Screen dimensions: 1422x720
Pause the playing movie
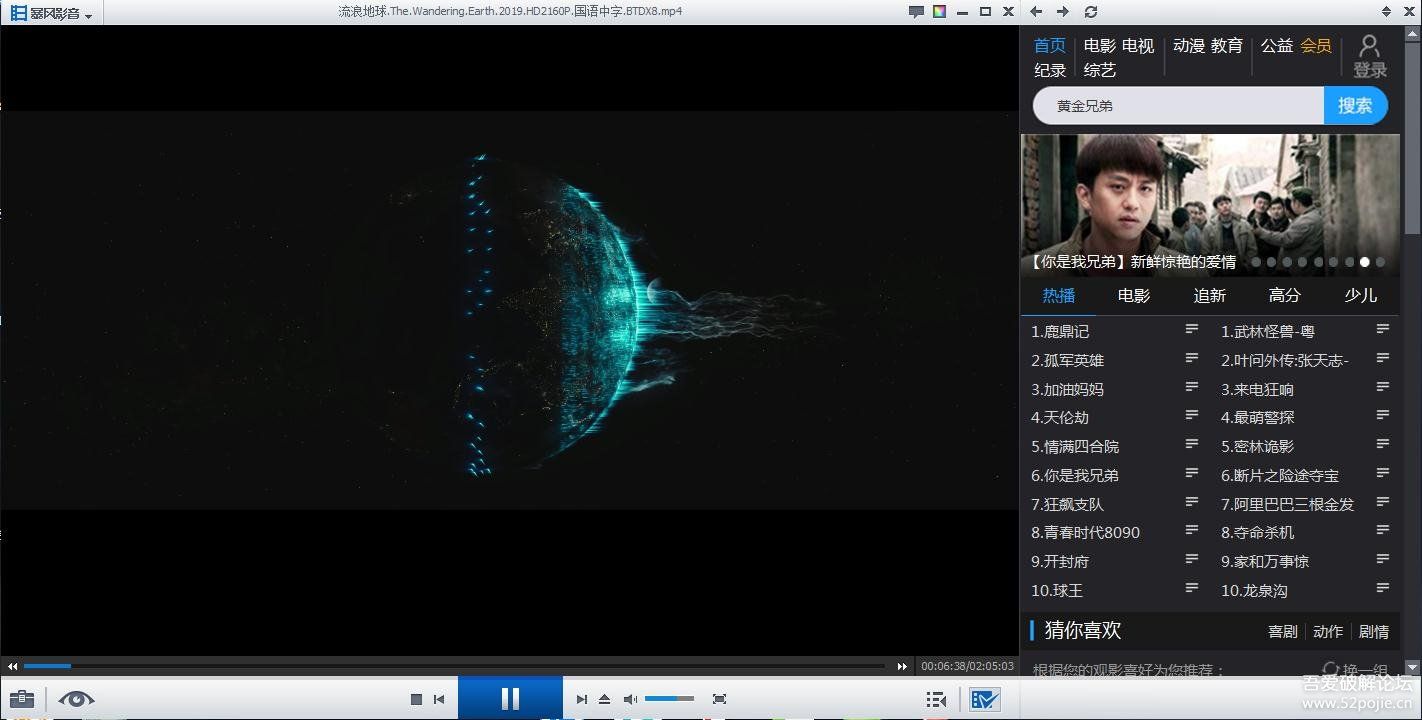click(510, 698)
